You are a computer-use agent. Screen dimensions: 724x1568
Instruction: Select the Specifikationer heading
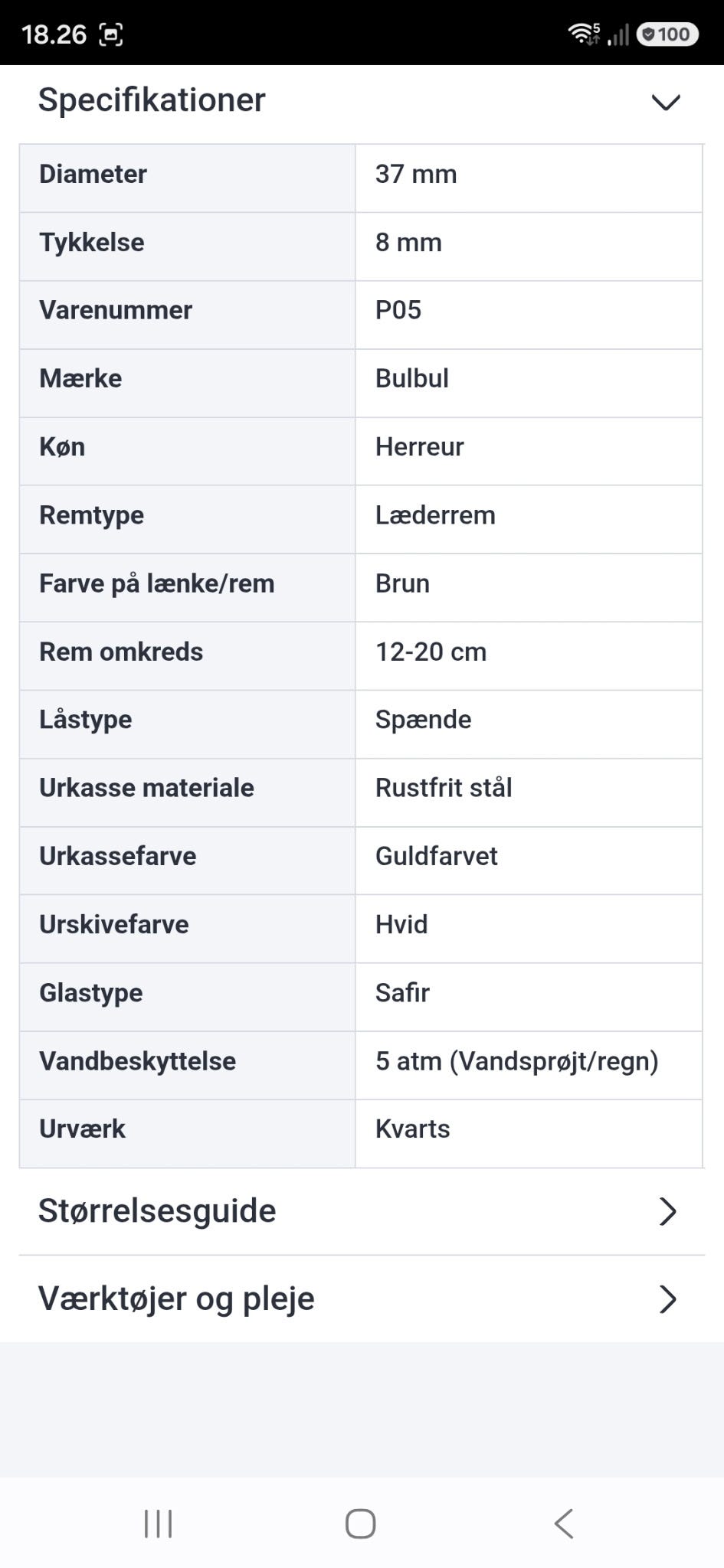(x=152, y=100)
